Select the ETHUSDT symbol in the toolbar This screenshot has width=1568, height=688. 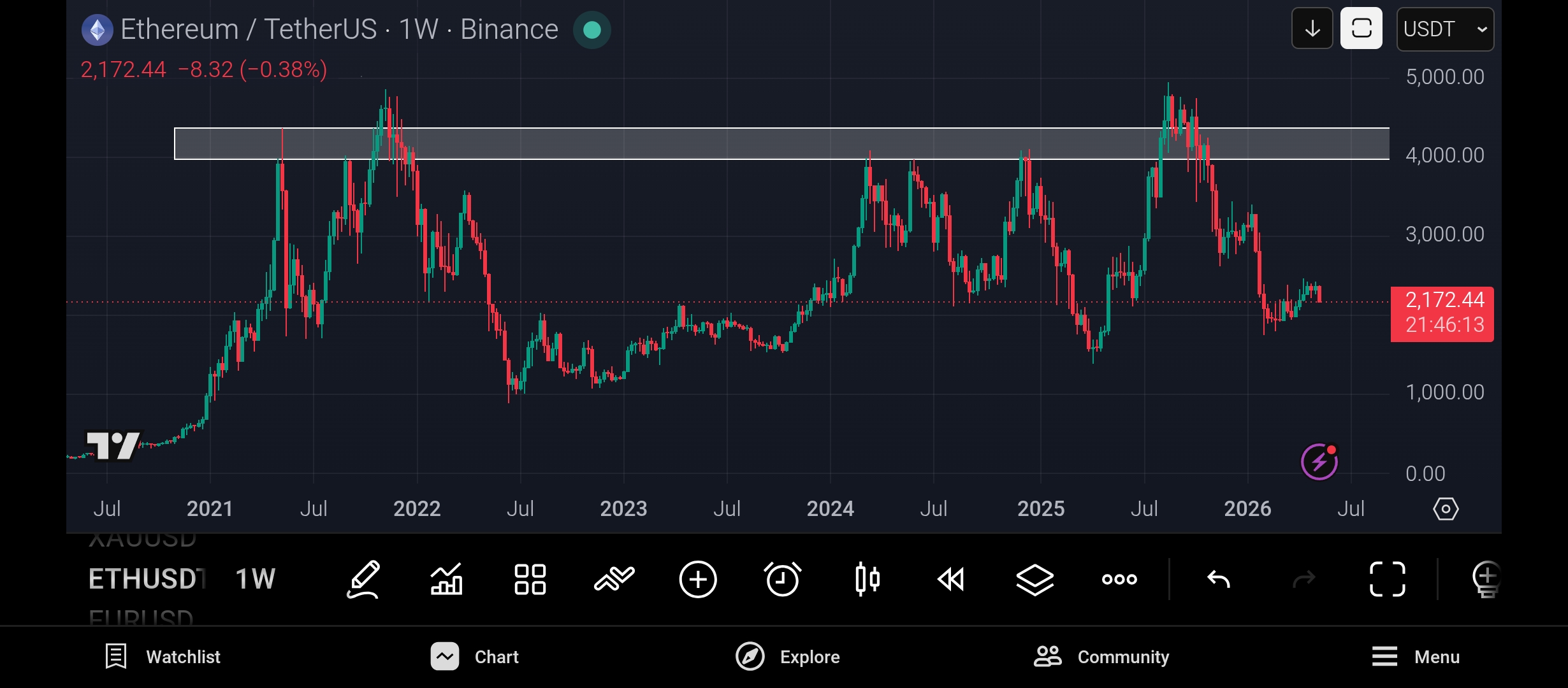click(x=147, y=579)
